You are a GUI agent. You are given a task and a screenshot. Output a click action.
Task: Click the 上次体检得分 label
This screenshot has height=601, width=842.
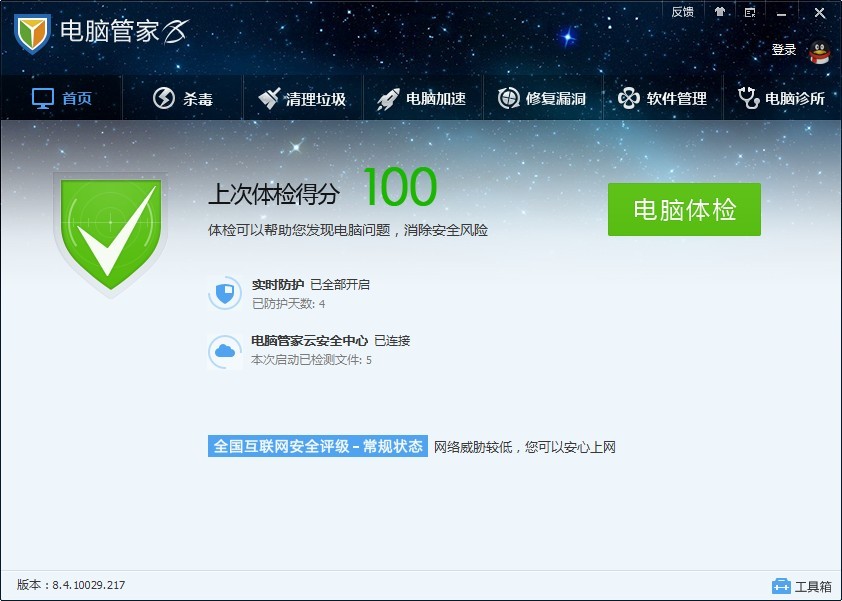coord(274,194)
